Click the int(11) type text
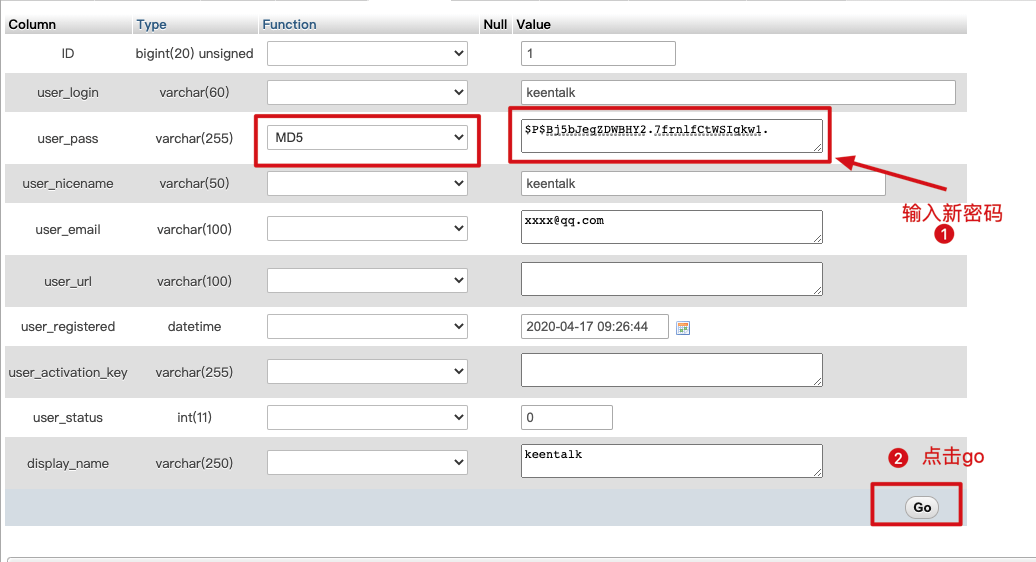Viewport: 1036px width, 562px height. click(x=194, y=417)
